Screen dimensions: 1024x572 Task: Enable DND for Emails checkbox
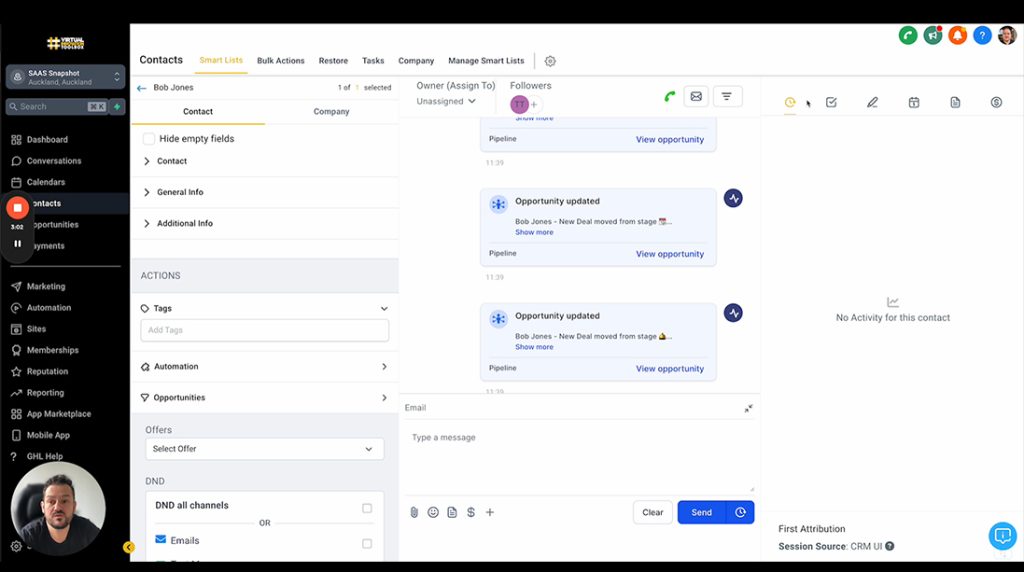[367, 543]
